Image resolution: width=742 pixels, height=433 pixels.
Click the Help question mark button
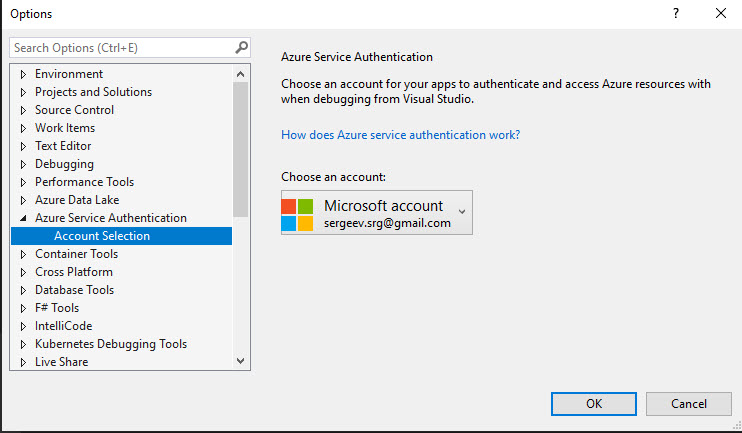coord(676,13)
